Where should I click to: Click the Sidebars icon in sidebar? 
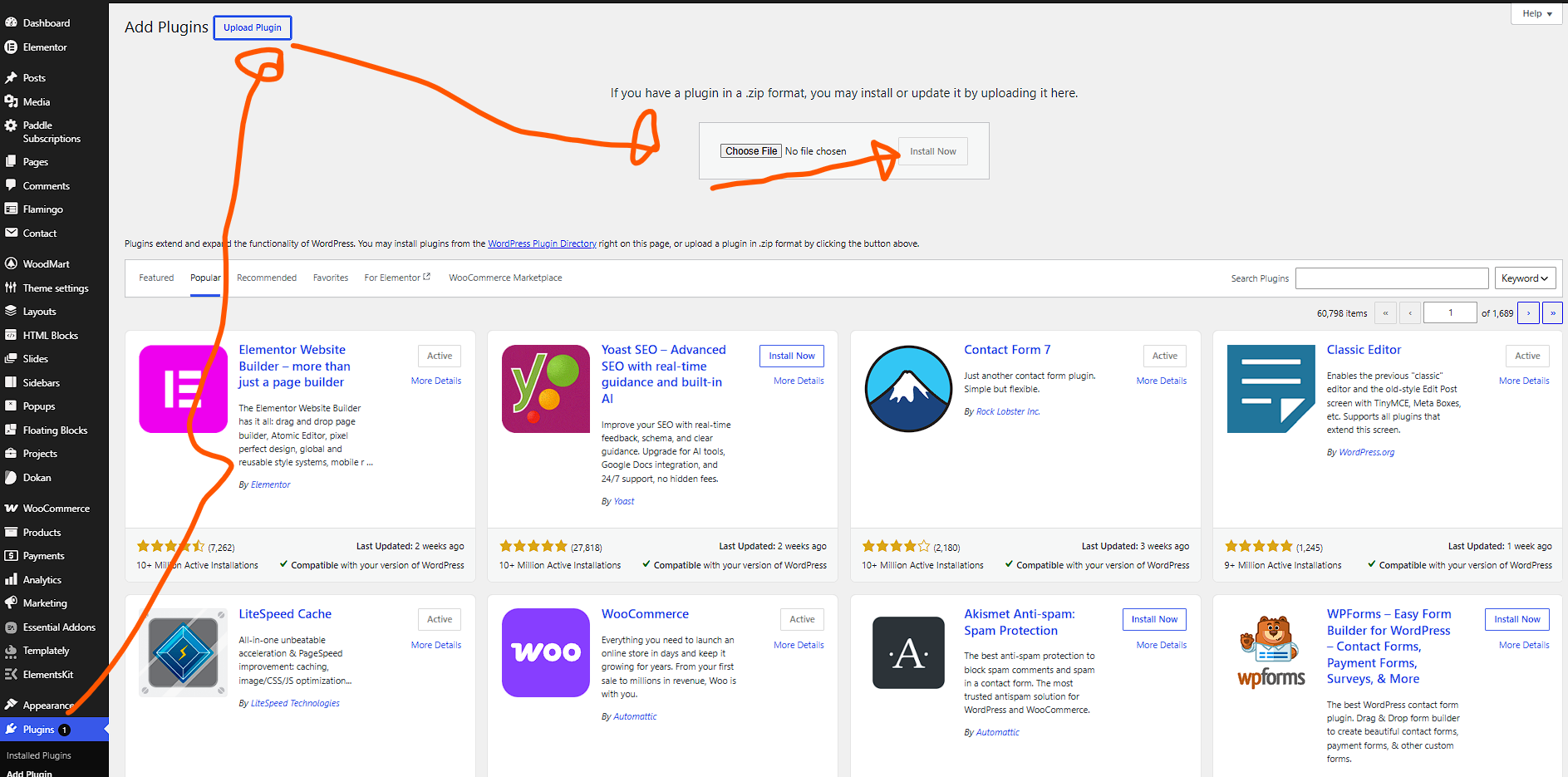point(11,382)
